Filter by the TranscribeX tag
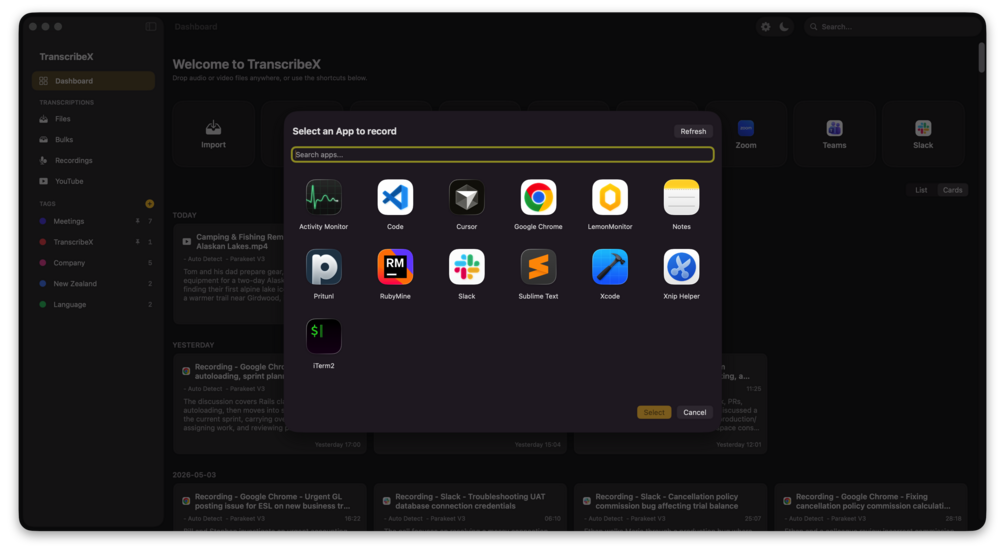Screen dimensions: 1005x556 (94, 242)
